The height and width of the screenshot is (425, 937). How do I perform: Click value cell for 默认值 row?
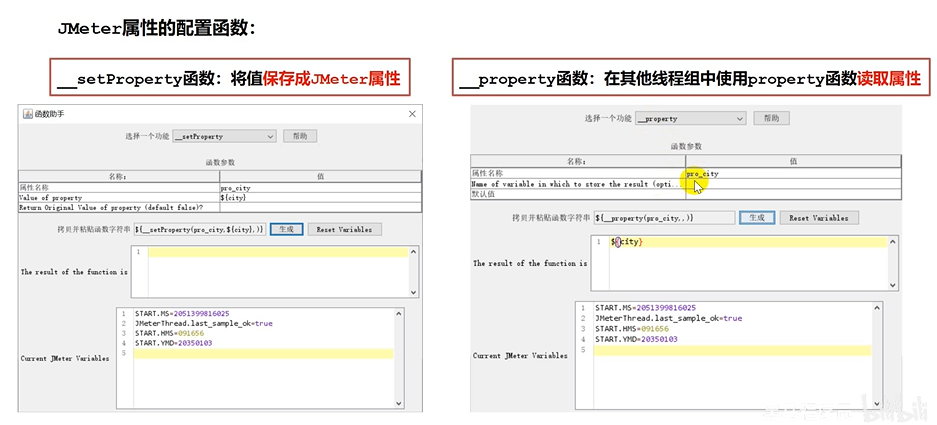coord(793,194)
